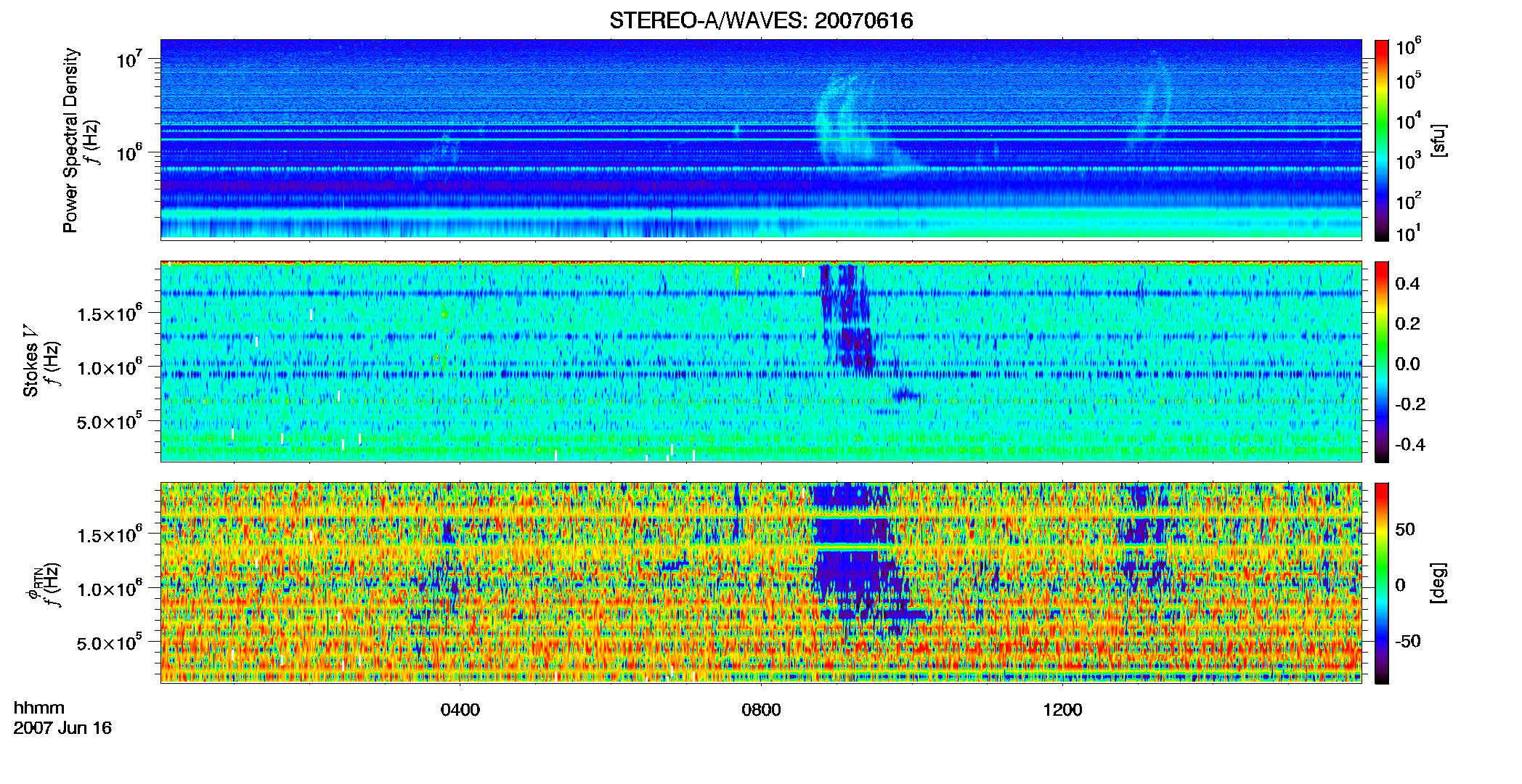Select the Power Spectral Density spectrogram panel
1522x784 pixels.
tap(761, 139)
